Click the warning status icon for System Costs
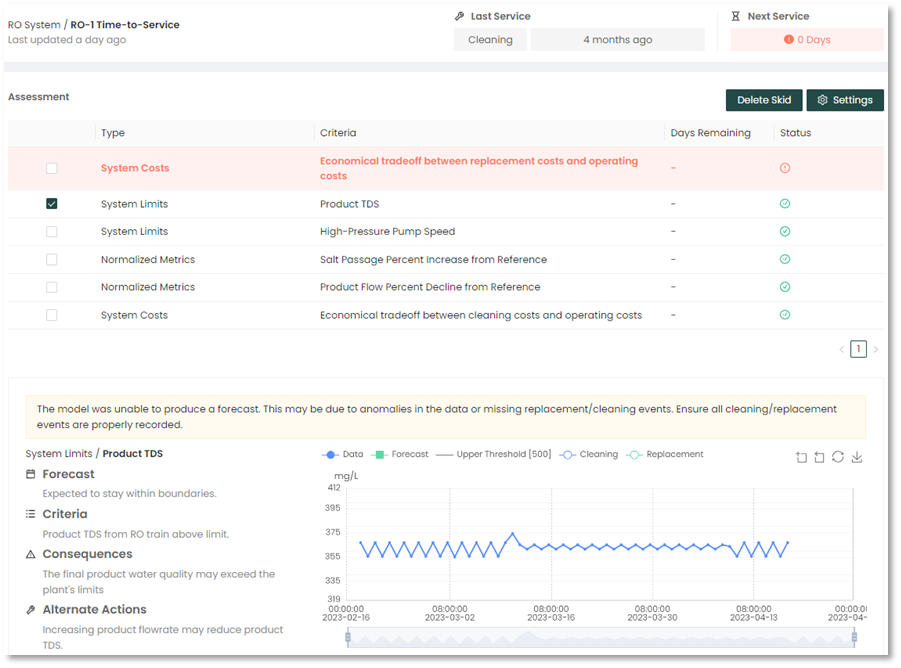This screenshot has width=901, height=668. coord(784,168)
